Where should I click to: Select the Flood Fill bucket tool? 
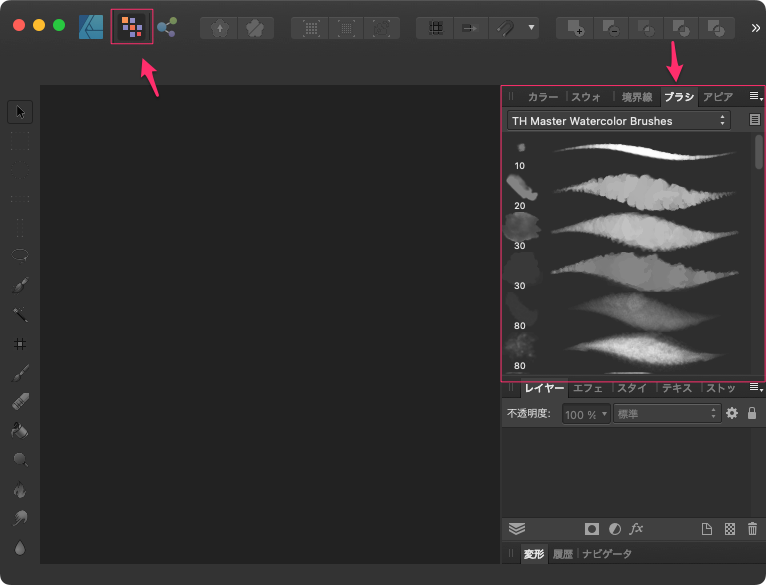(20, 431)
